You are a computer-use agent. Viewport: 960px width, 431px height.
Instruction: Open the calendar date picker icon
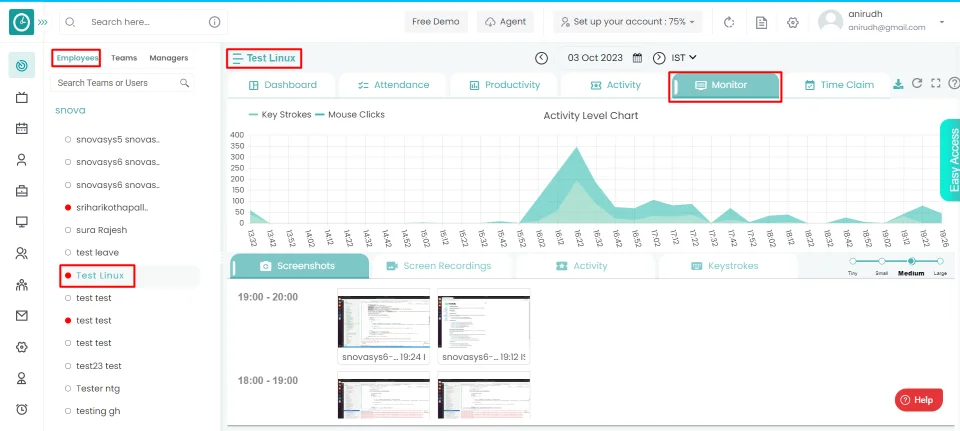click(637, 58)
